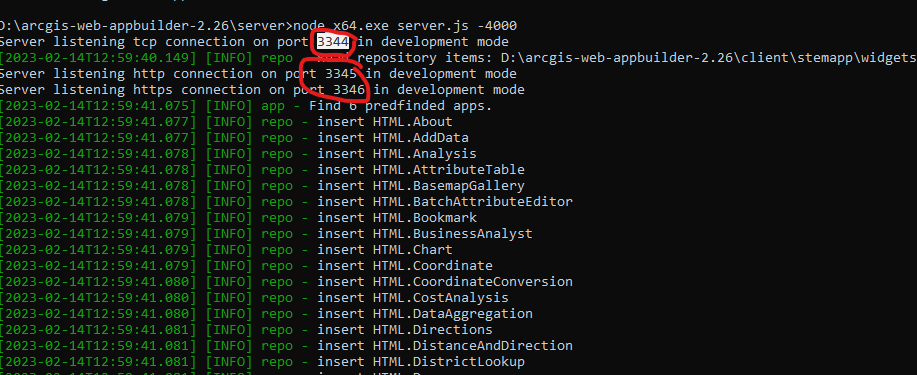Click the timestamp 2023-02-14T12:59:40.149

(98, 58)
